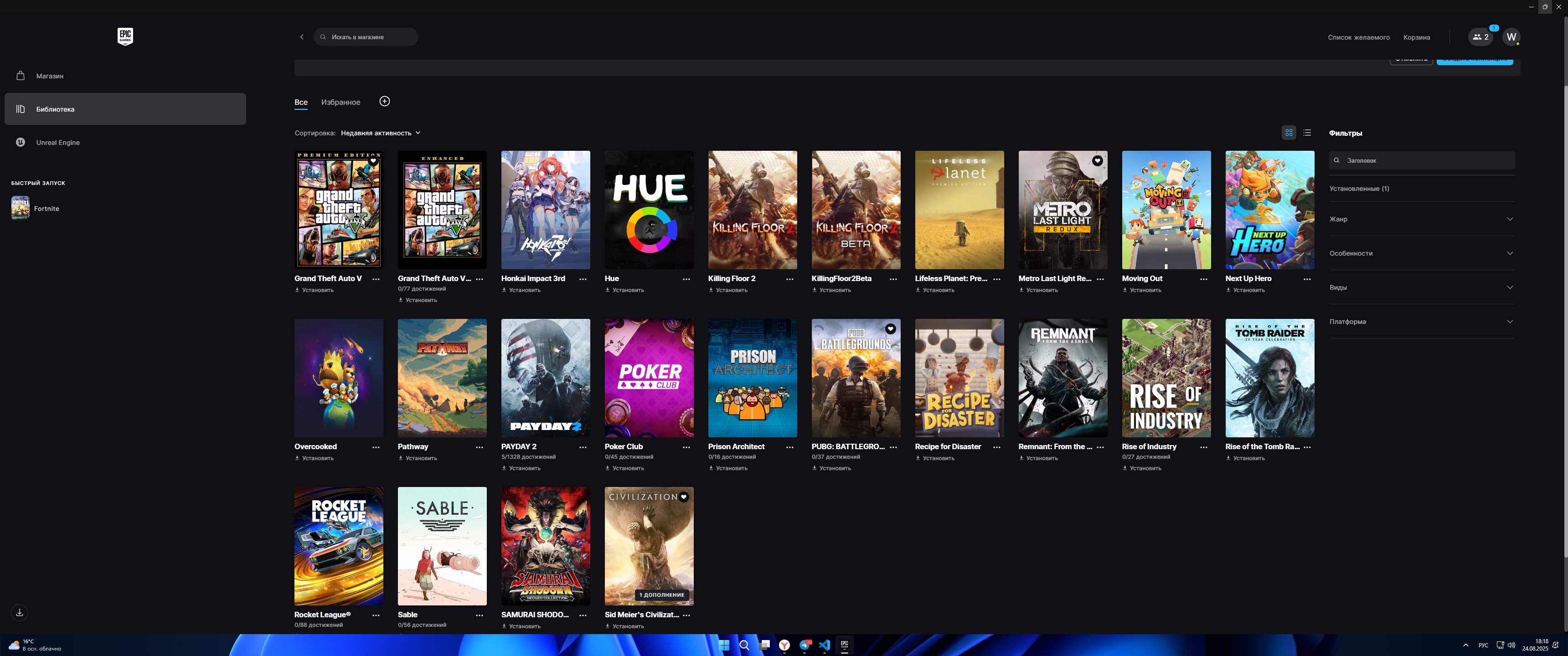Open options dots for Moving Out
1568x656 pixels.
coord(1204,279)
